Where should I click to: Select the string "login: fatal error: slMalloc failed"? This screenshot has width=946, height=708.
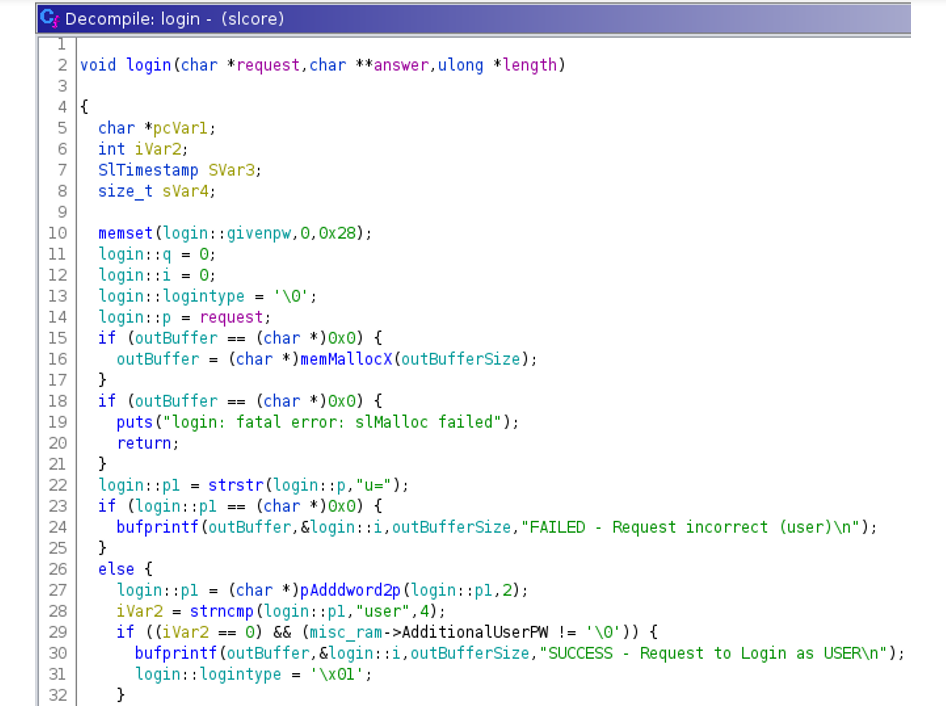click(333, 422)
